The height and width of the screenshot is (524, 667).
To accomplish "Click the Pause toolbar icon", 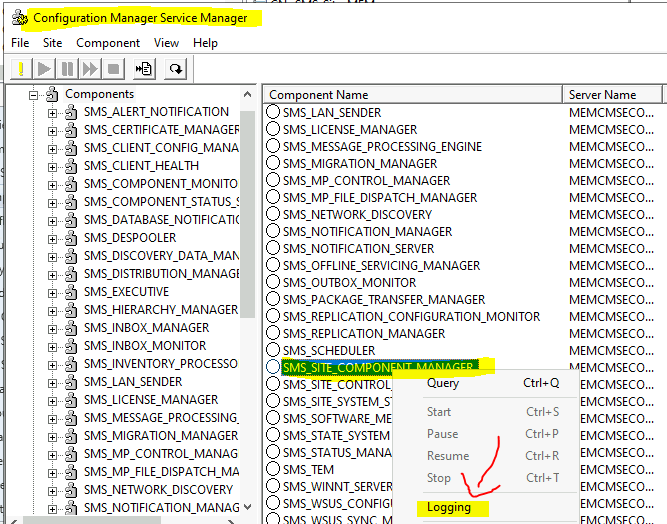I will (x=67, y=68).
